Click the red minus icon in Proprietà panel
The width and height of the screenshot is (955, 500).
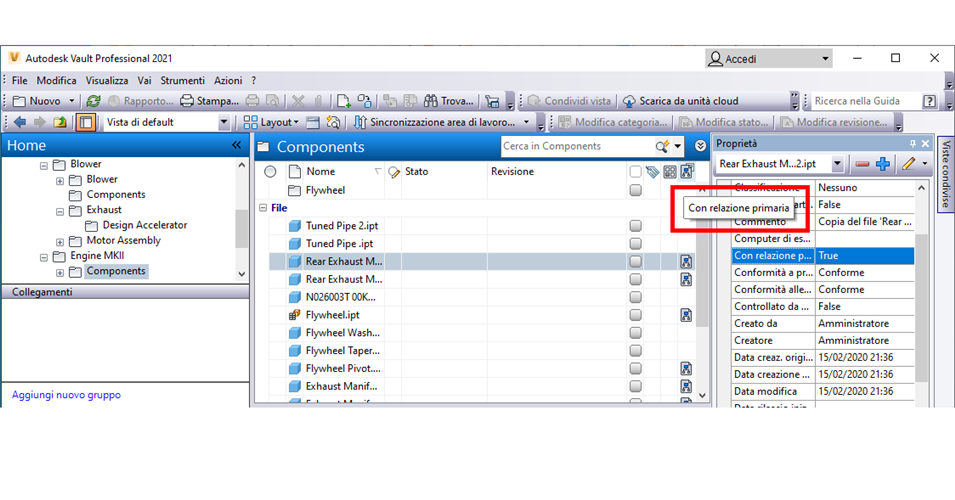[x=862, y=164]
